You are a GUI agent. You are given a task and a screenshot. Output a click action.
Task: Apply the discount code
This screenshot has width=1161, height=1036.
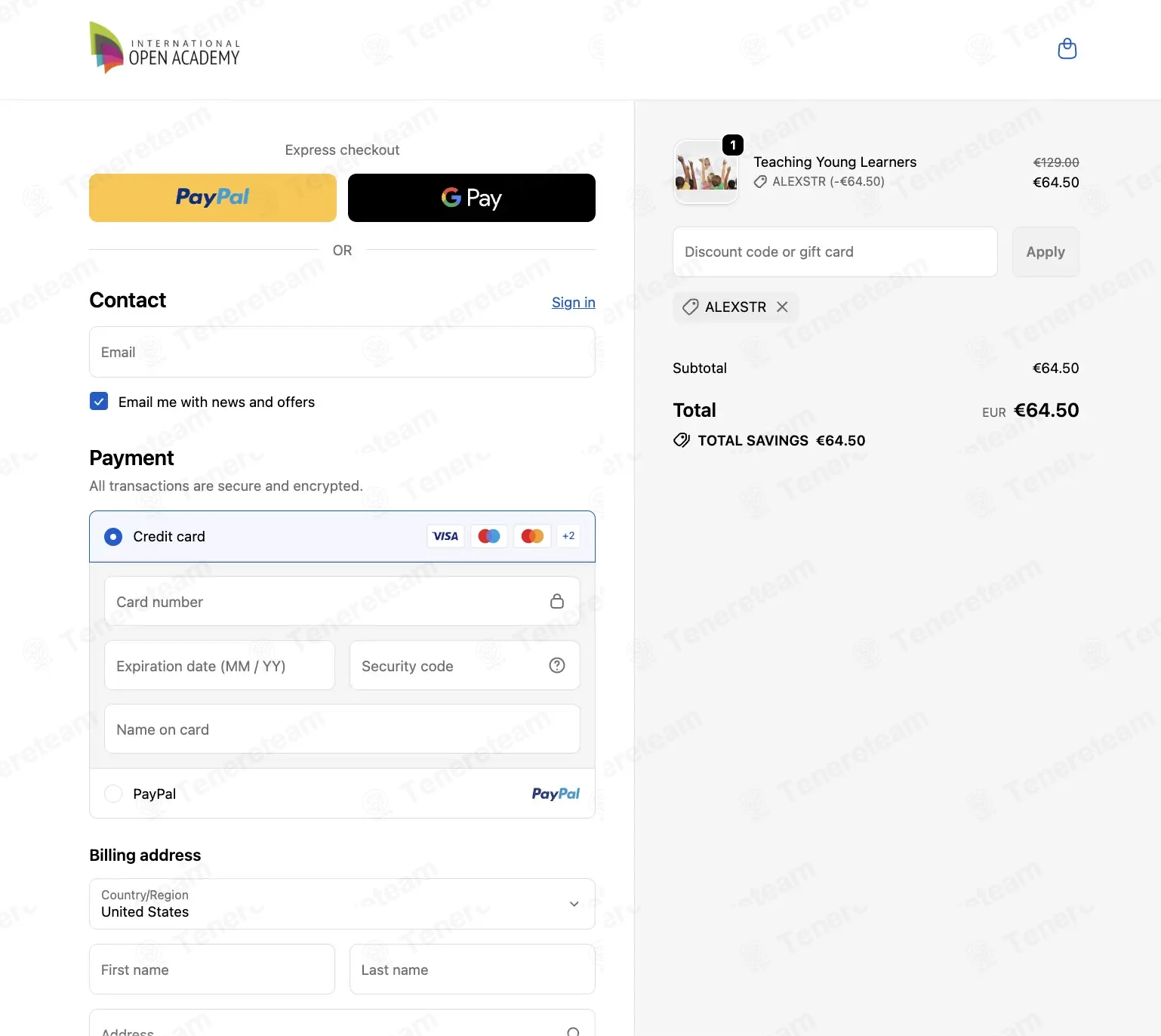[x=1046, y=251]
